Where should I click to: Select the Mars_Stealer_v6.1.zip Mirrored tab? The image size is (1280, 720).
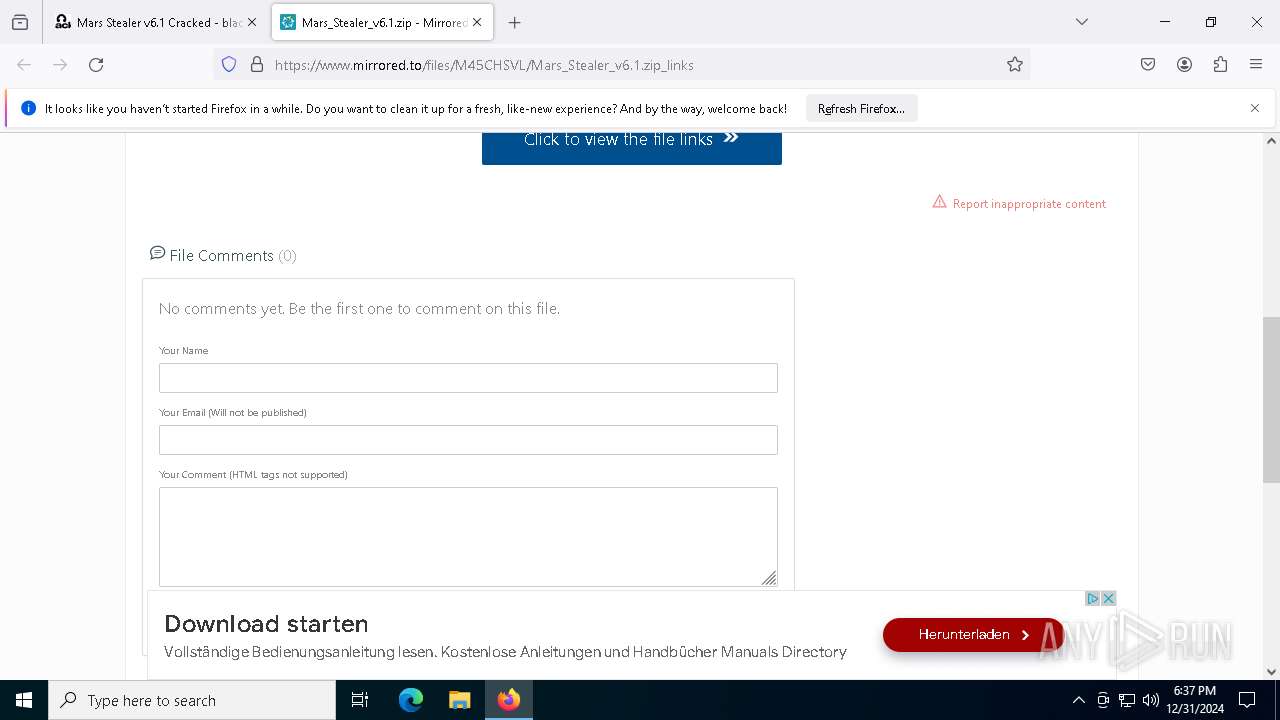382,22
